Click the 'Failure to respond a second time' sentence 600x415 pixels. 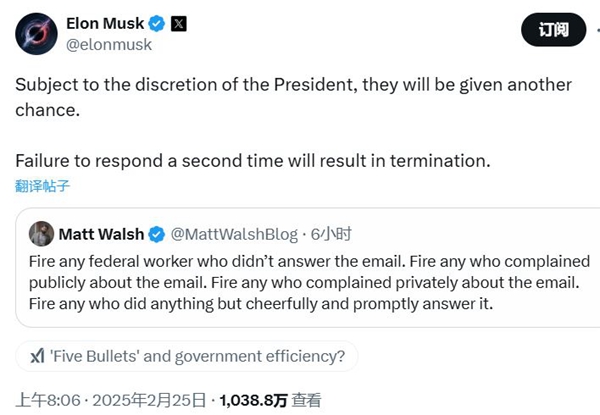(253, 160)
